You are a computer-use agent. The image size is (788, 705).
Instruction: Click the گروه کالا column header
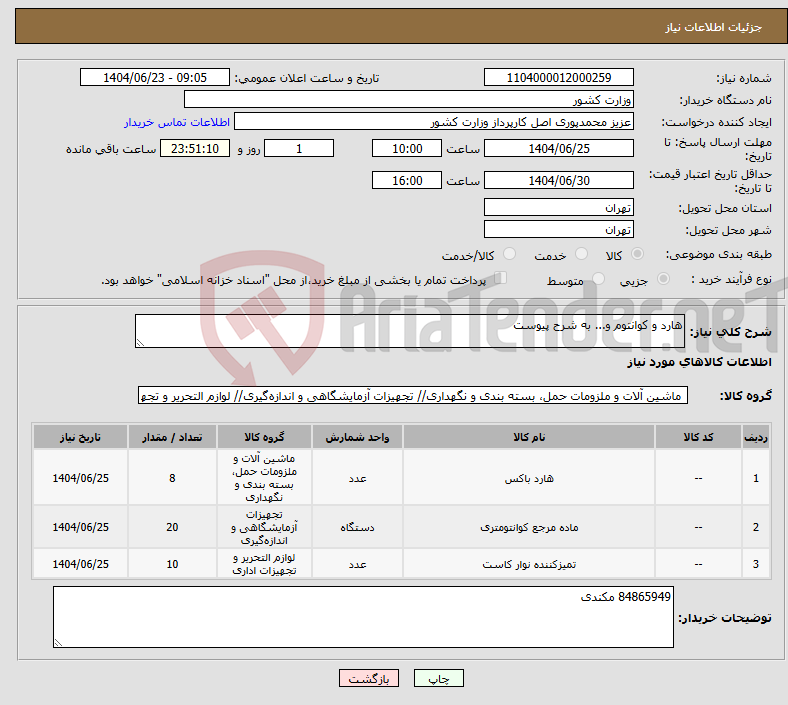(264, 437)
